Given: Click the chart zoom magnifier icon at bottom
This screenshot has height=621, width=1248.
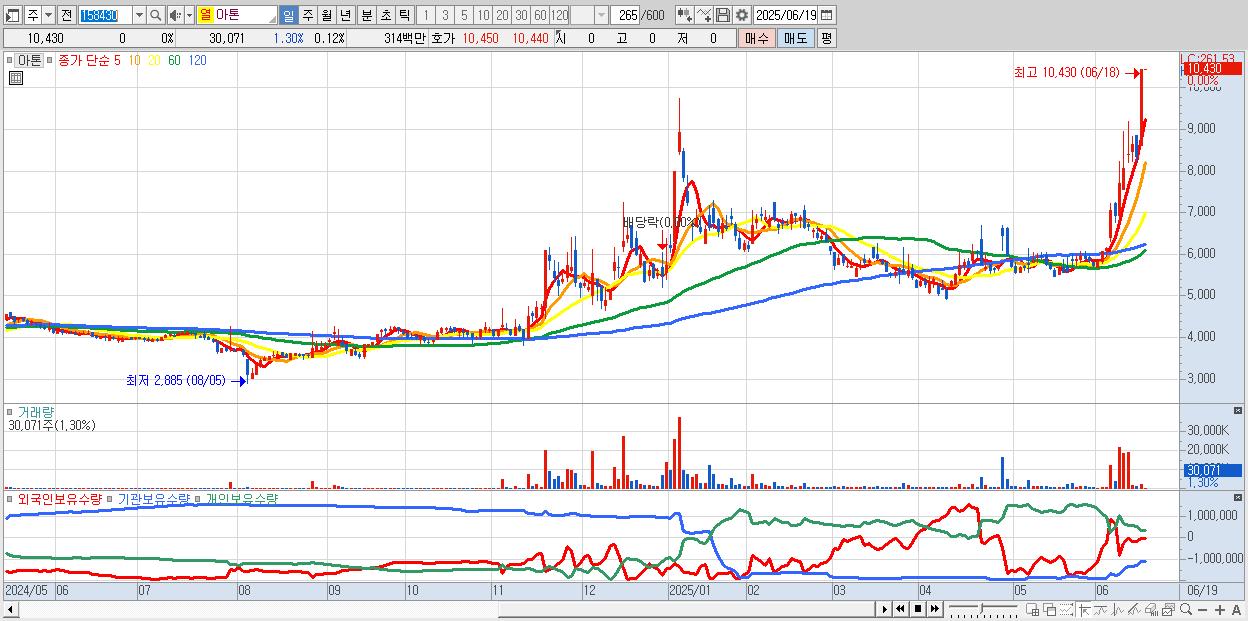Looking at the screenshot, I should point(1186,609).
